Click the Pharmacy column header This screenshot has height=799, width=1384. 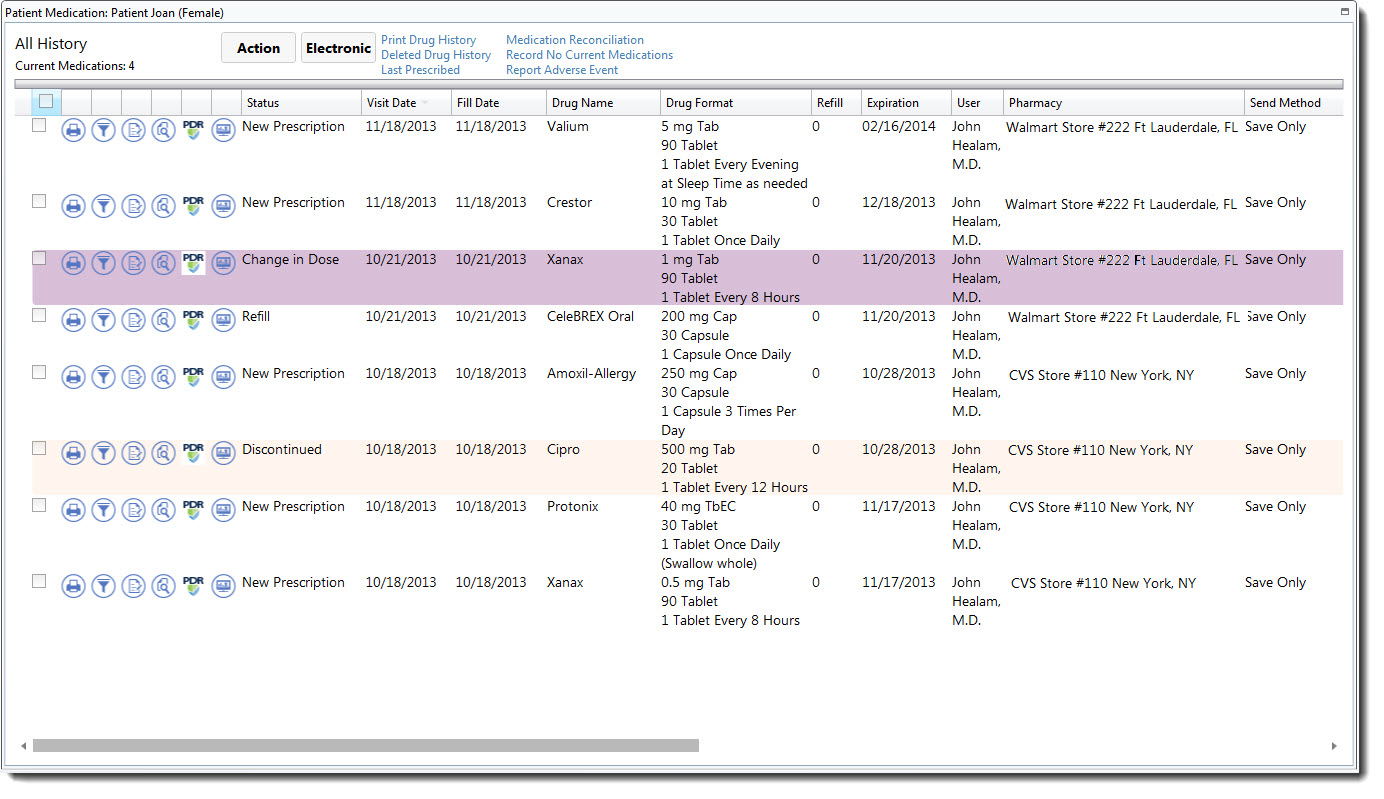click(1124, 103)
